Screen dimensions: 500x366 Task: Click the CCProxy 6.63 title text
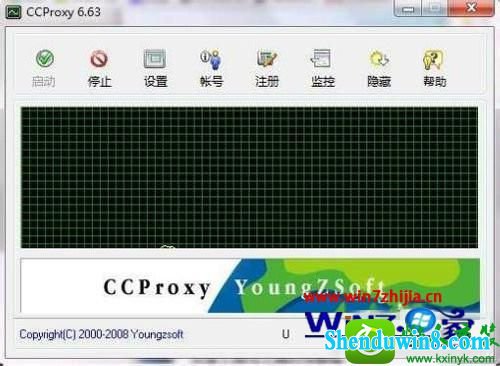pyautogui.click(x=63, y=12)
